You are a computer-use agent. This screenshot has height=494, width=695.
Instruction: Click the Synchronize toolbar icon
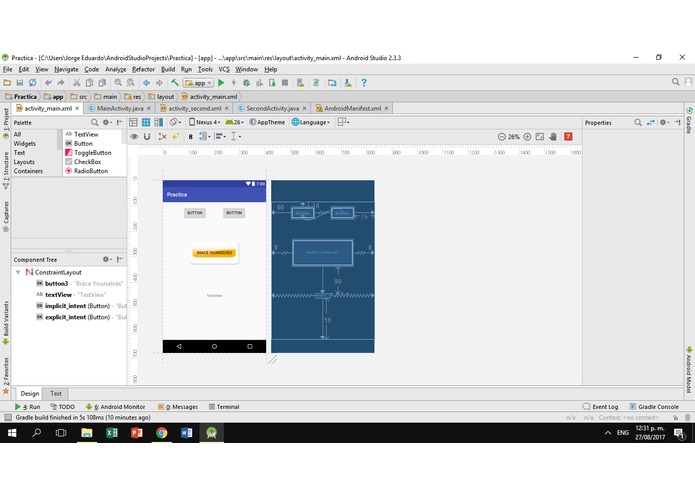click(x=32, y=82)
